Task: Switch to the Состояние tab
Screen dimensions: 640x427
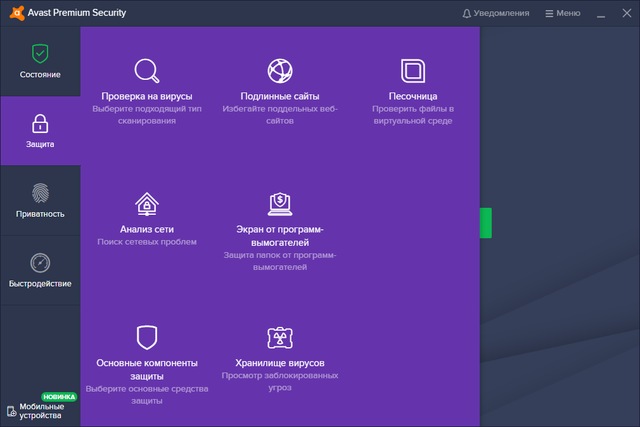Action: coord(40,61)
